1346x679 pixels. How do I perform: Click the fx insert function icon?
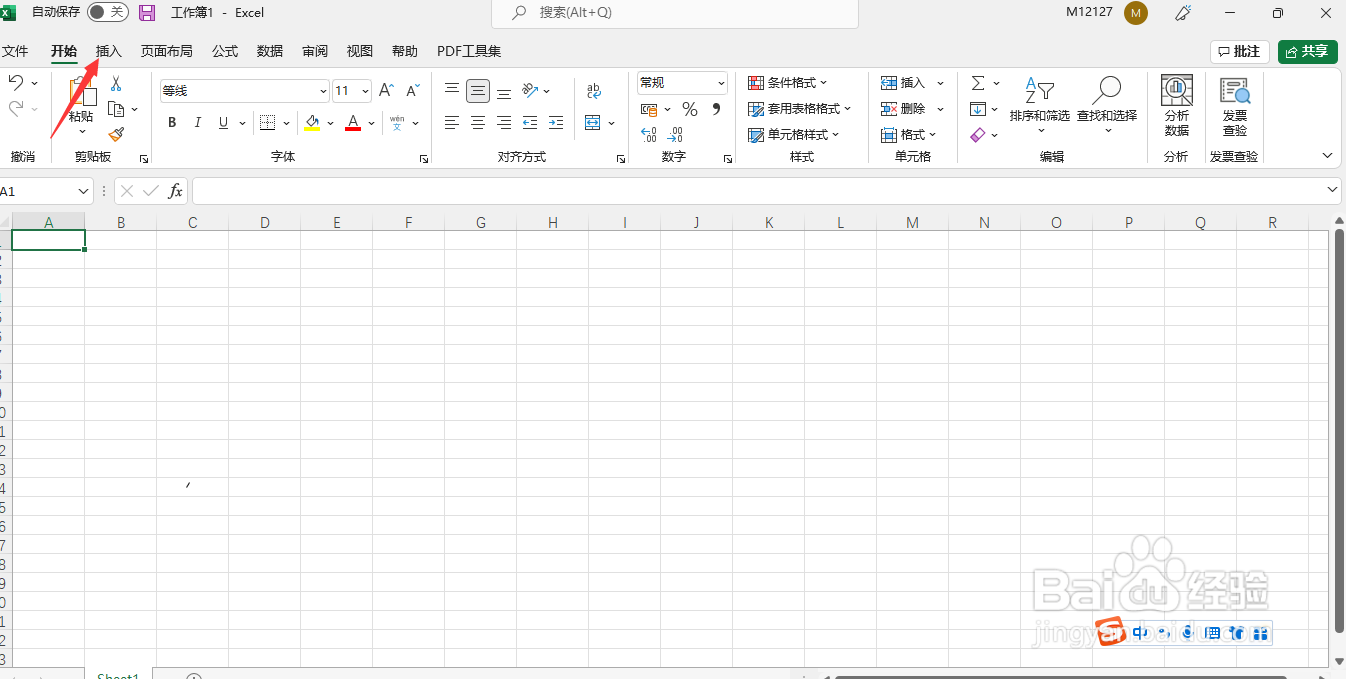(176, 191)
